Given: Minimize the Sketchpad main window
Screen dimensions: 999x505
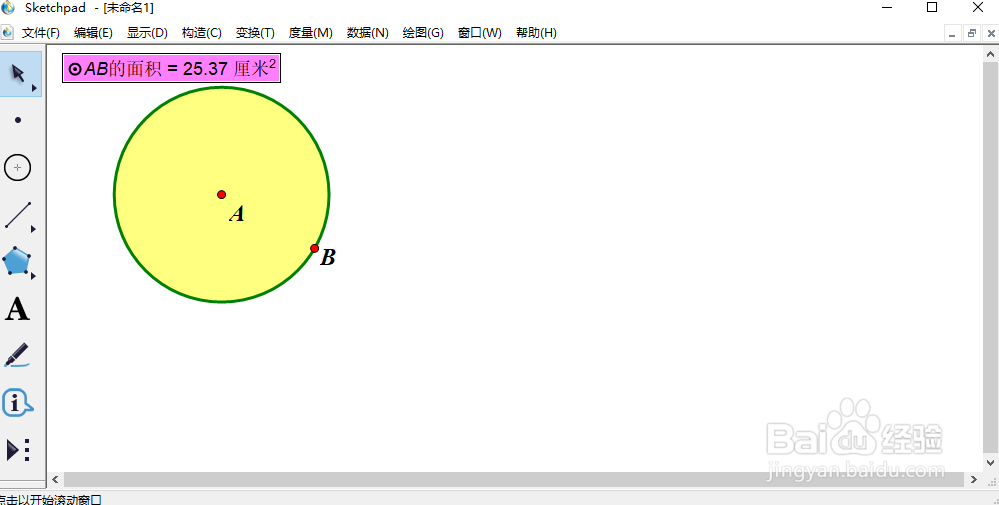Looking at the screenshot, I should pyautogui.click(x=886, y=8).
